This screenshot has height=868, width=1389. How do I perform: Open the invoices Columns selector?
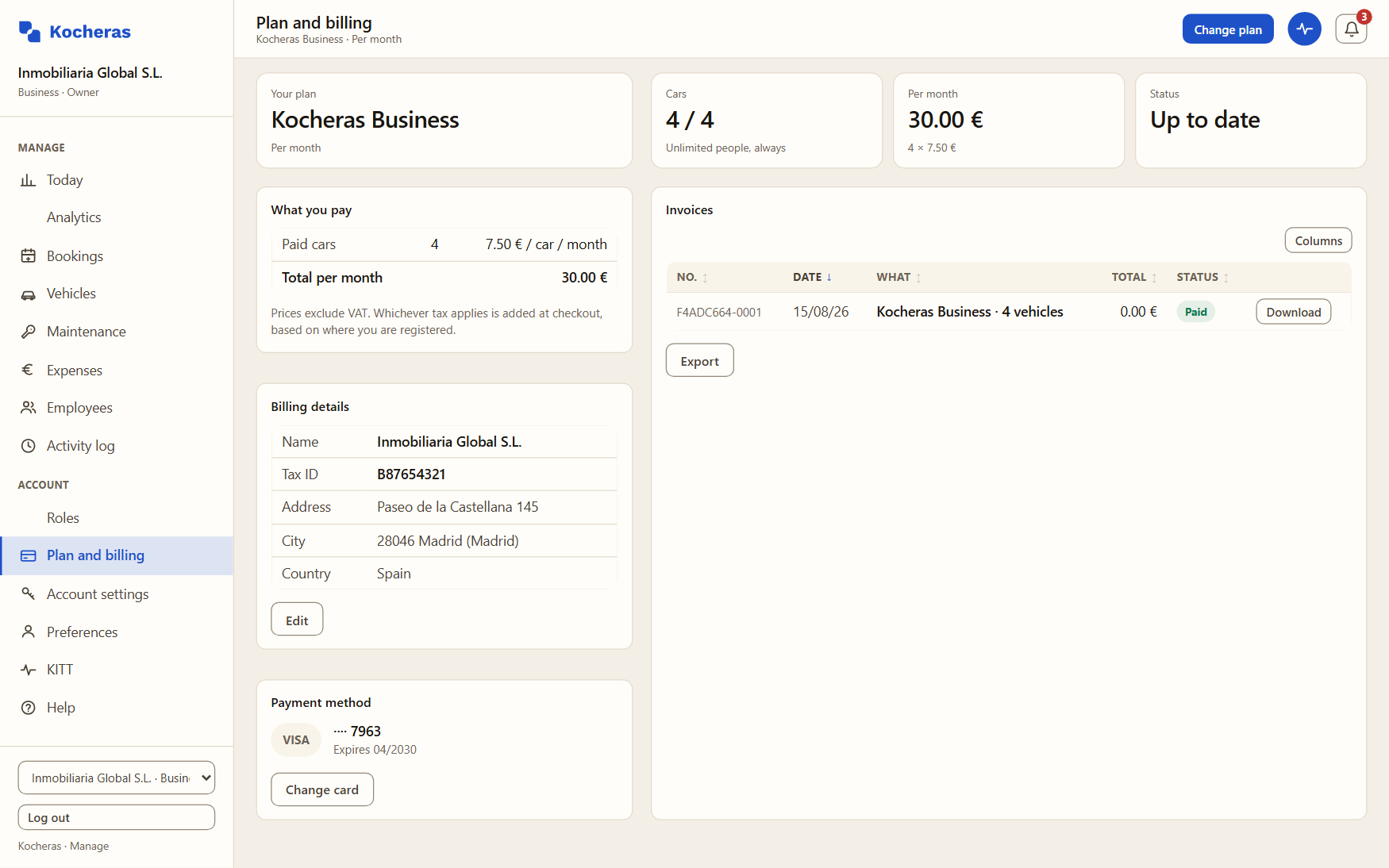click(1318, 240)
